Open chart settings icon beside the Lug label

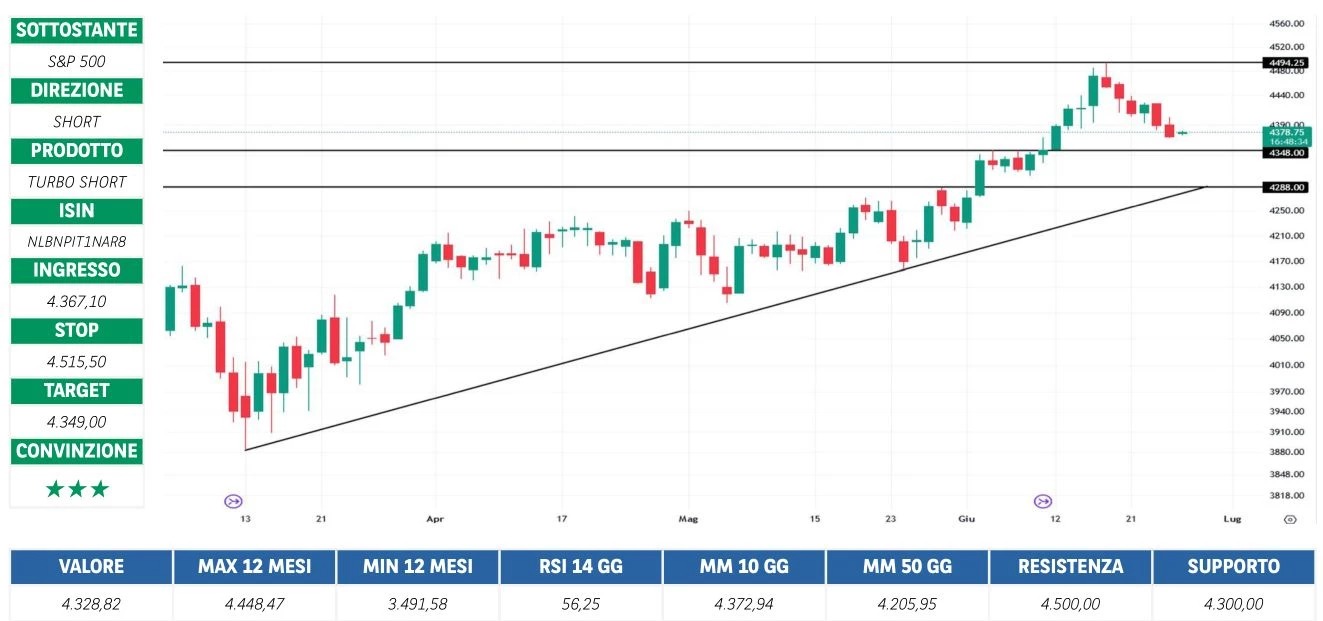pyautogui.click(x=1290, y=520)
